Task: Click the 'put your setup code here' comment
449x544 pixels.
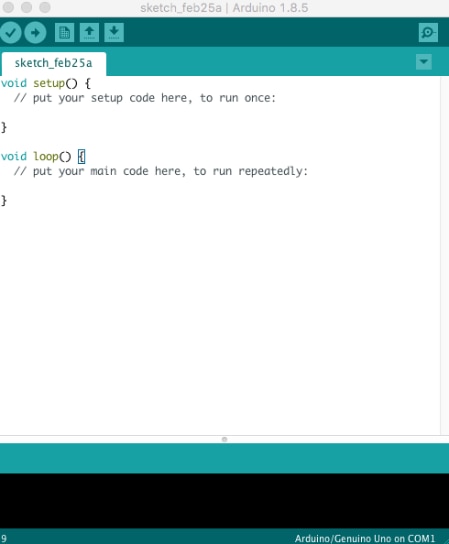Action: click(145, 98)
